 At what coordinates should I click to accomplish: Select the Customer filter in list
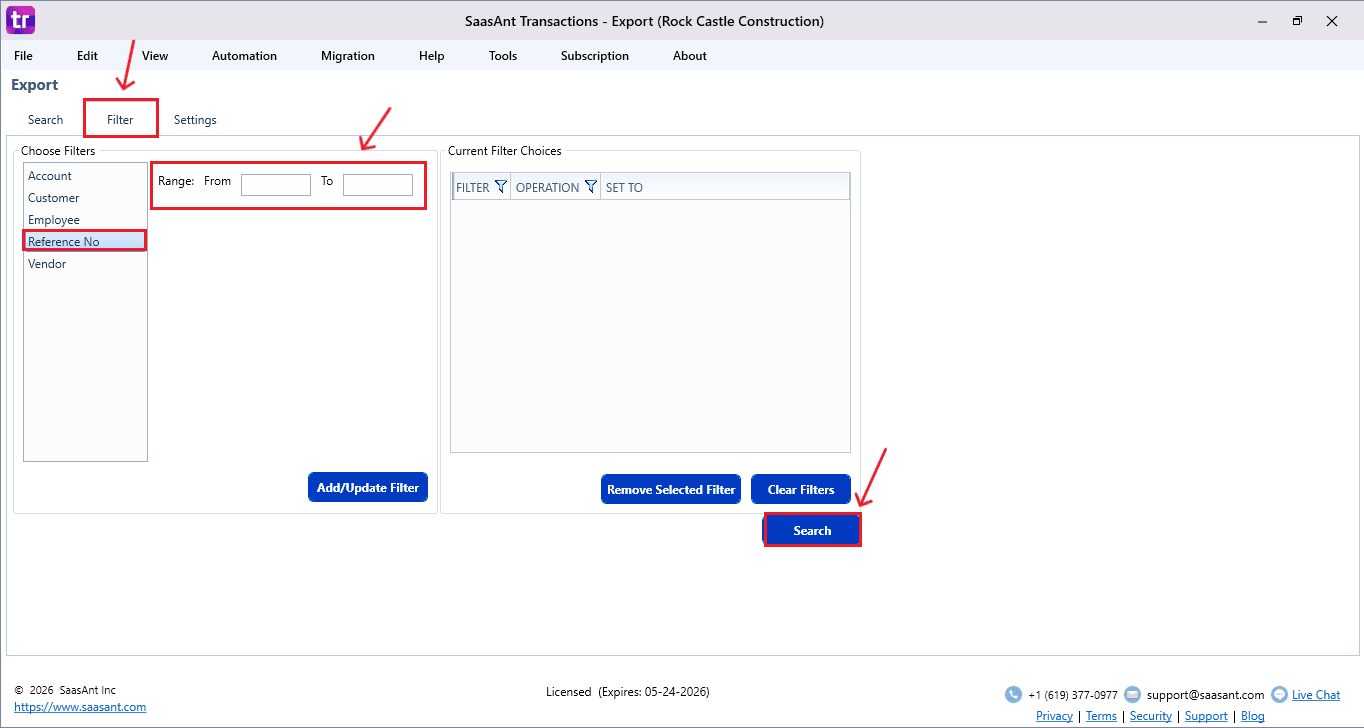pos(85,198)
